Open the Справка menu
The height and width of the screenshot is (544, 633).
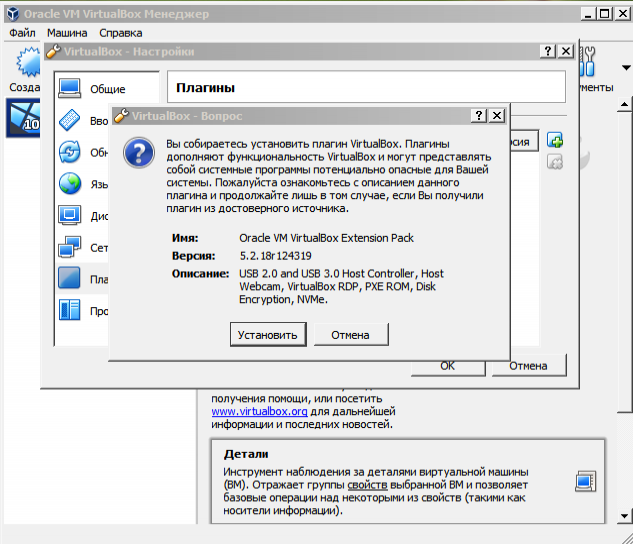tap(121, 33)
